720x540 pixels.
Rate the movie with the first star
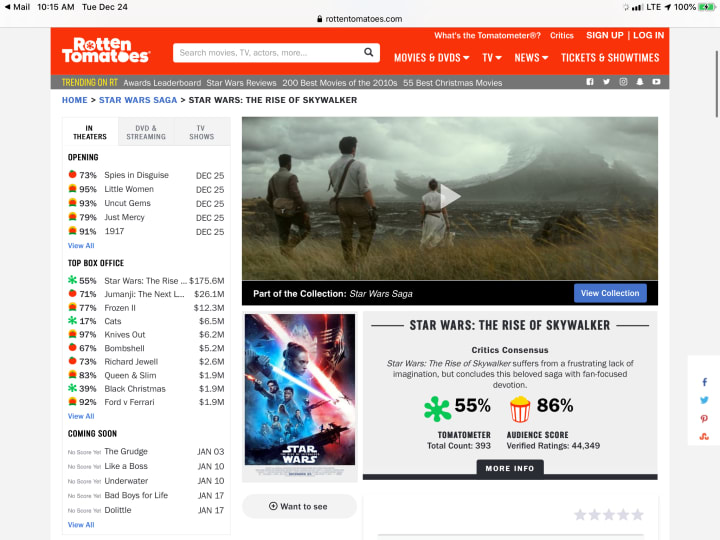580,514
